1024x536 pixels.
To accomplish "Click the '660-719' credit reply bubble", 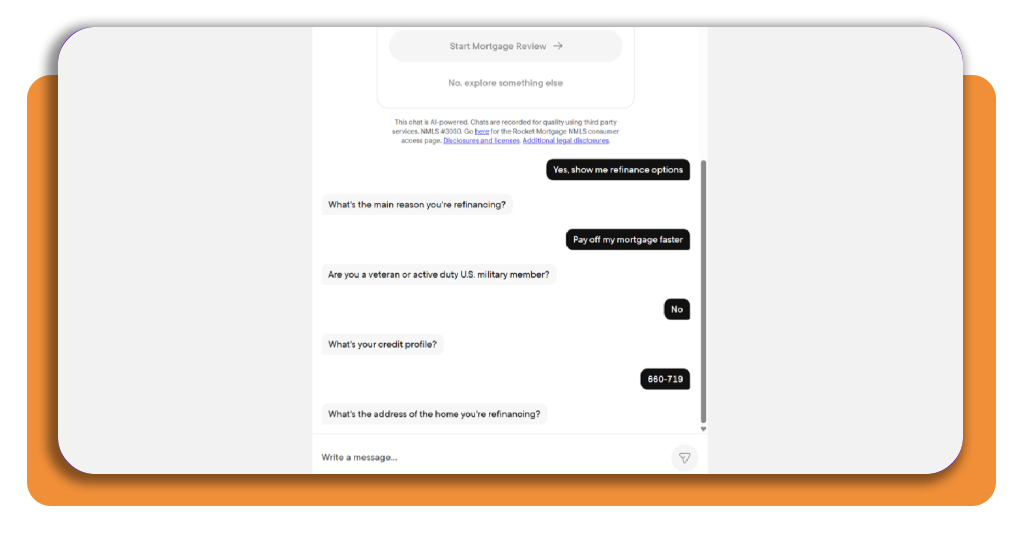I will [665, 379].
